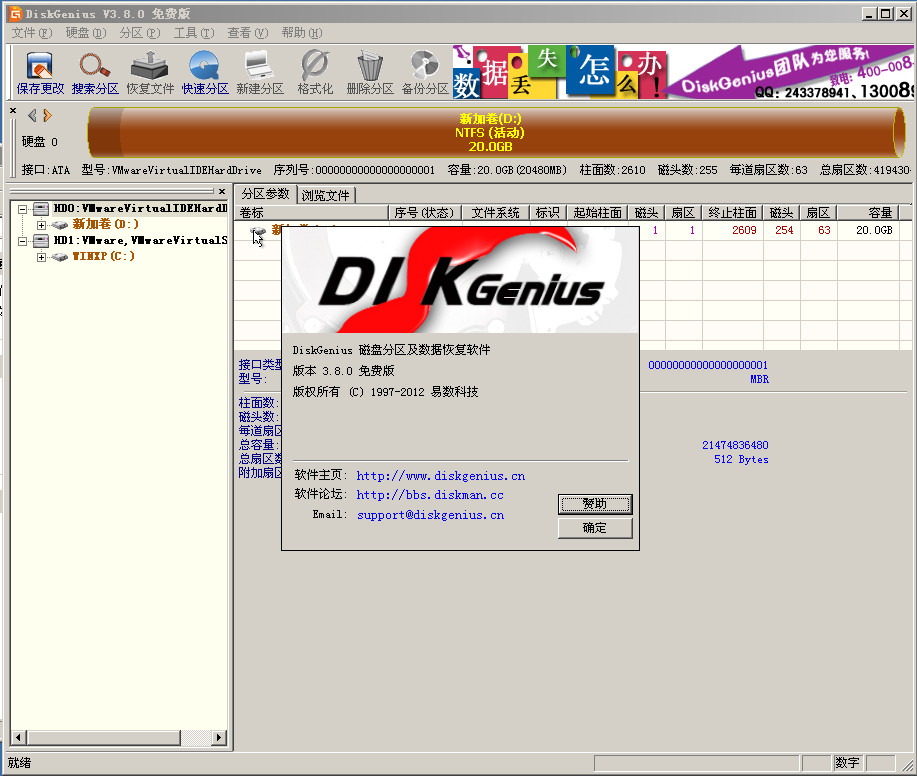Open the 文件(F) menu
Image resolution: width=917 pixels, height=776 pixels.
tap(32, 33)
